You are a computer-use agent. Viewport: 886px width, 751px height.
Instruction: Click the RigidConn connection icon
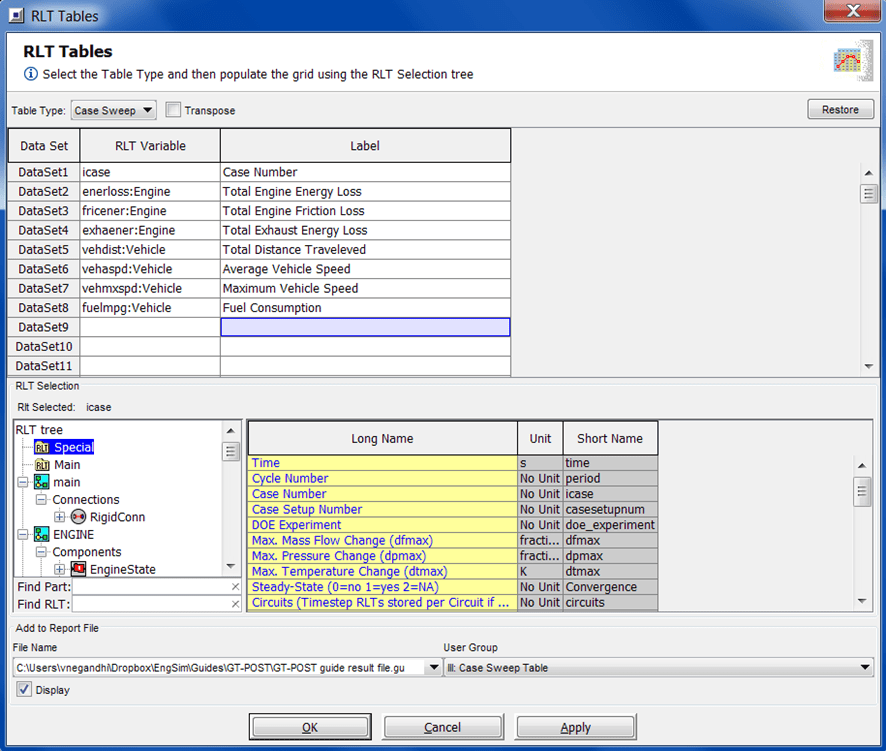(x=79, y=516)
